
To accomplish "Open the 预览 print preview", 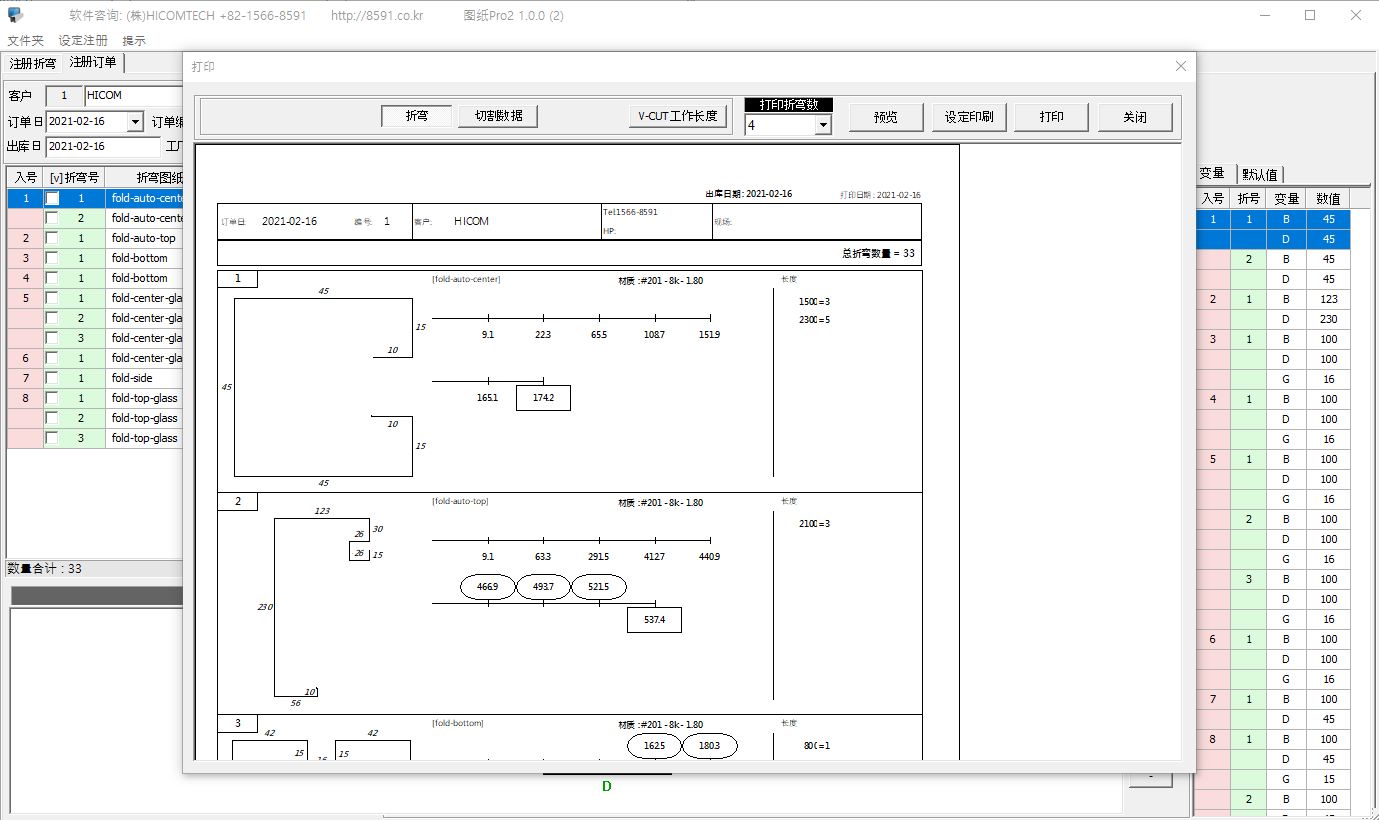I will tap(885, 117).
